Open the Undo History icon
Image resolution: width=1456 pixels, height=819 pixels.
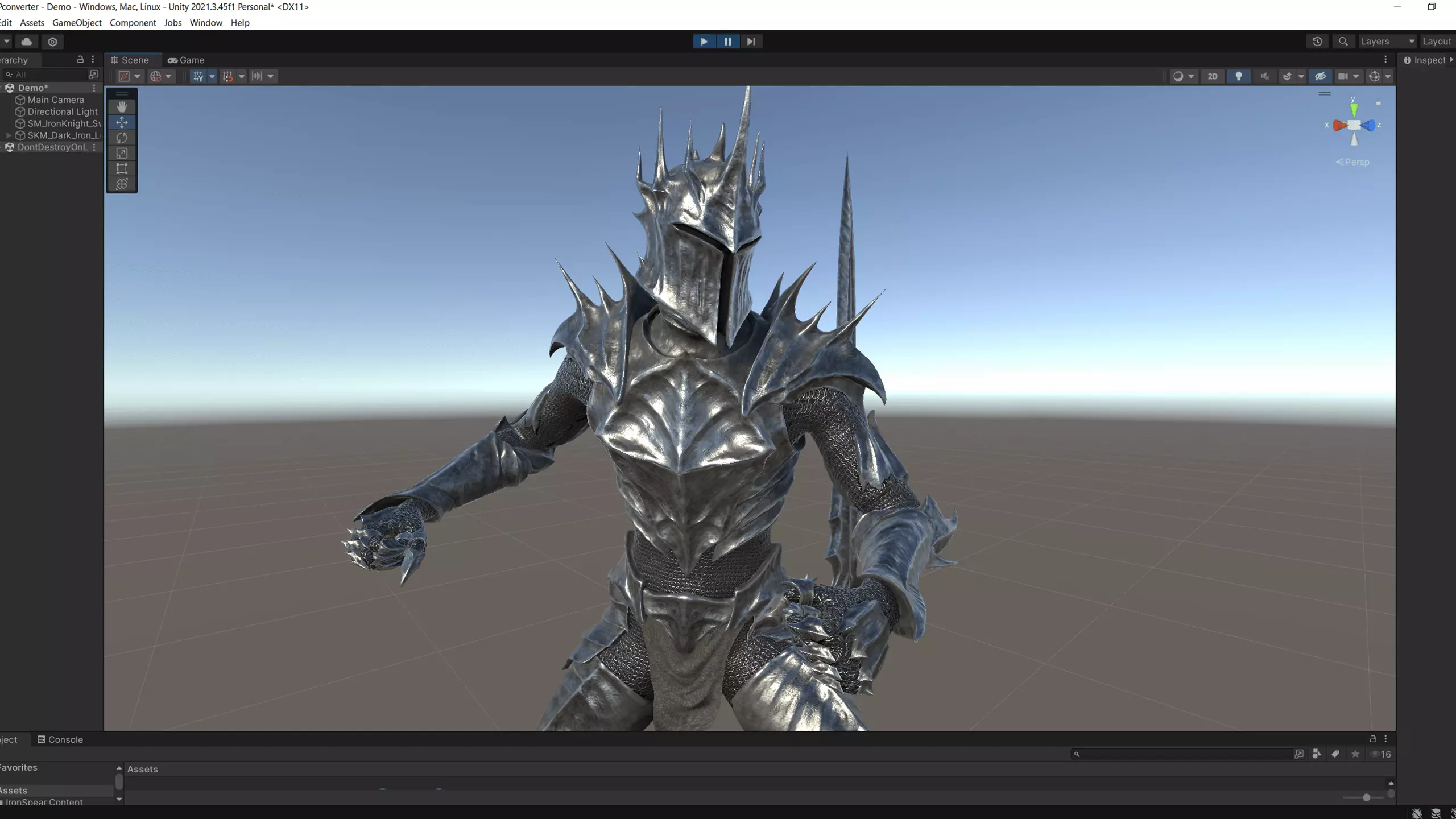point(1317,42)
